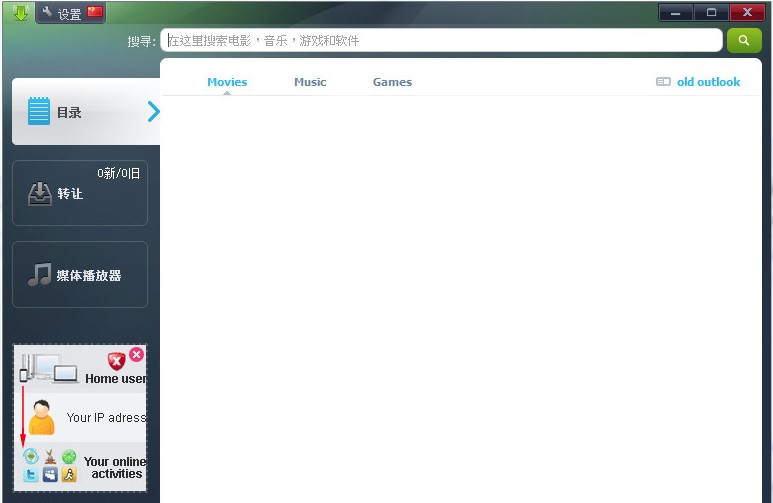This screenshot has width=773, height=503.
Task: Open the 转让 transfers panel
Action: (80, 193)
